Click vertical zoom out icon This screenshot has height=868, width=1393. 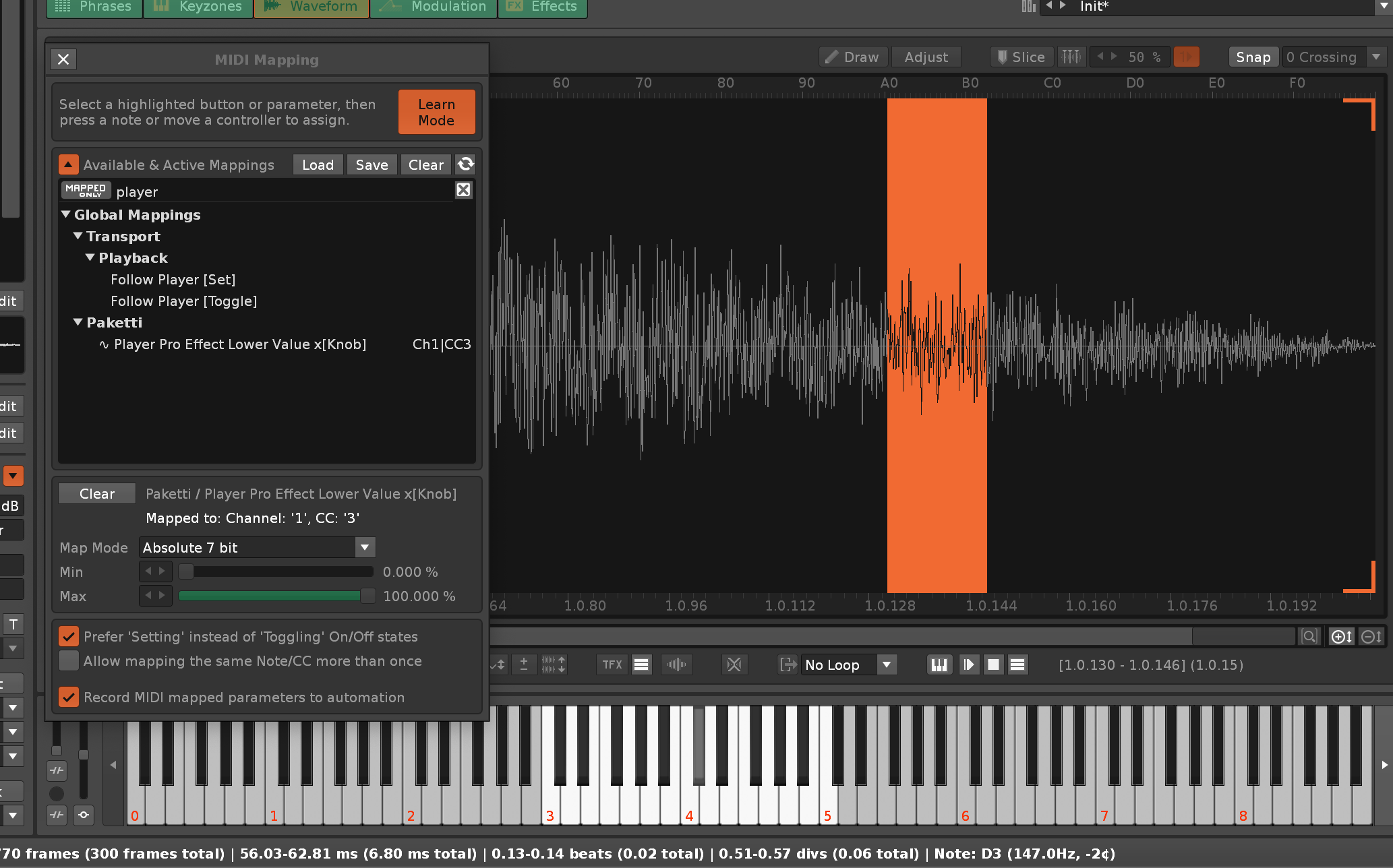click(1371, 637)
